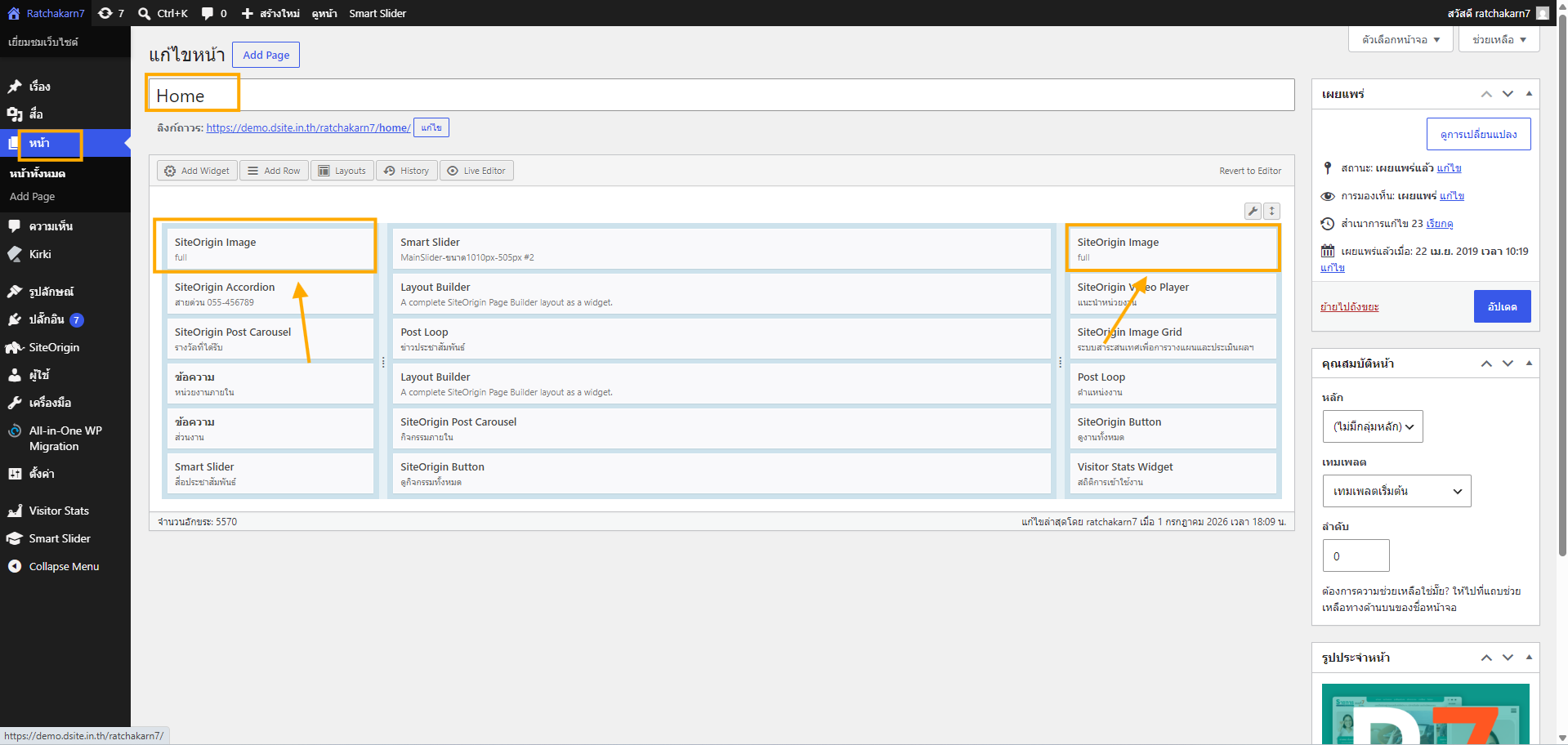The height and width of the screenshot is (745, 1568).
Task: Collapse the Publish panel toggle
Action: (1529, 94)
